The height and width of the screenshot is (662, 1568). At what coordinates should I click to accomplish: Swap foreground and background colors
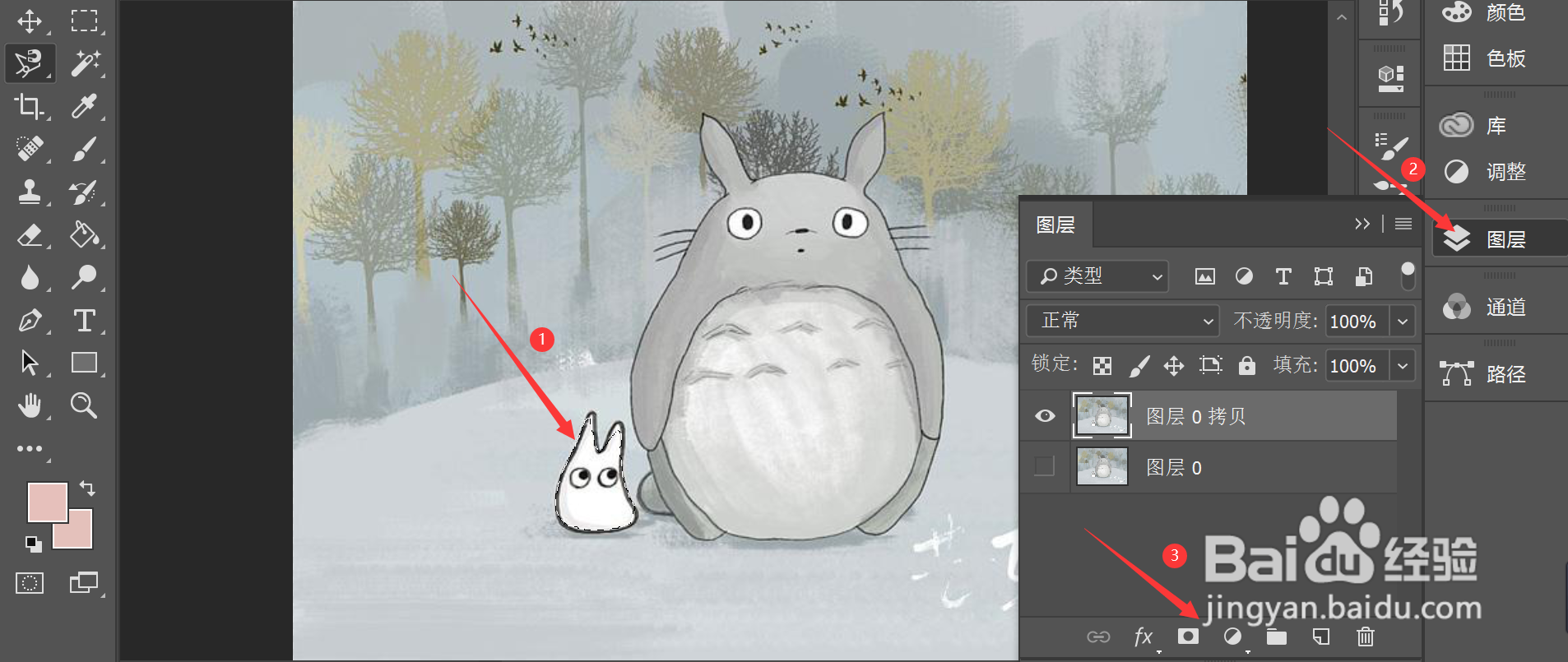click(x=87, y=488)
